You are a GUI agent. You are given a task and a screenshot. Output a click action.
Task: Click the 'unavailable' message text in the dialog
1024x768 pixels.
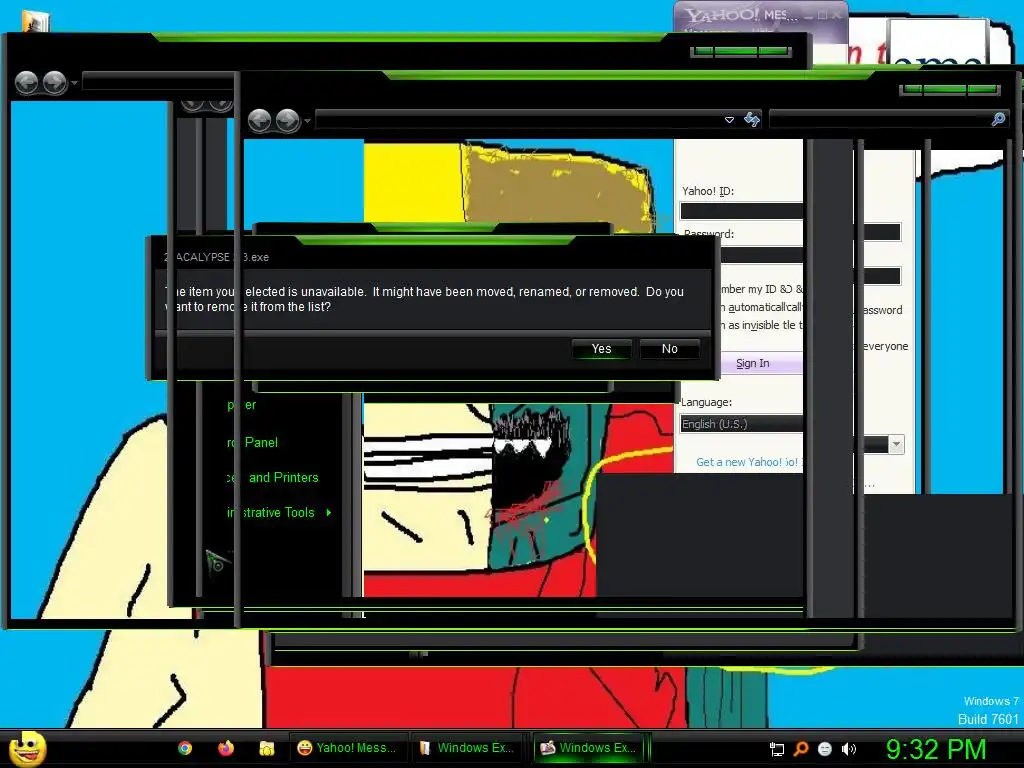[424, 299]
